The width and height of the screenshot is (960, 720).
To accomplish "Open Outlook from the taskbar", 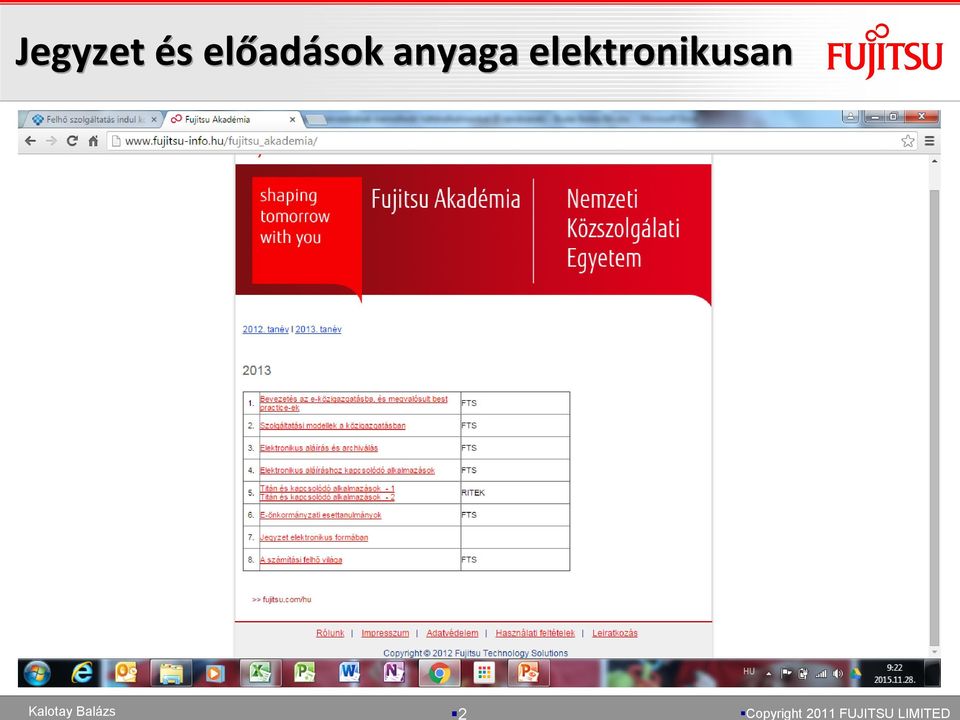I will point(126,673).
